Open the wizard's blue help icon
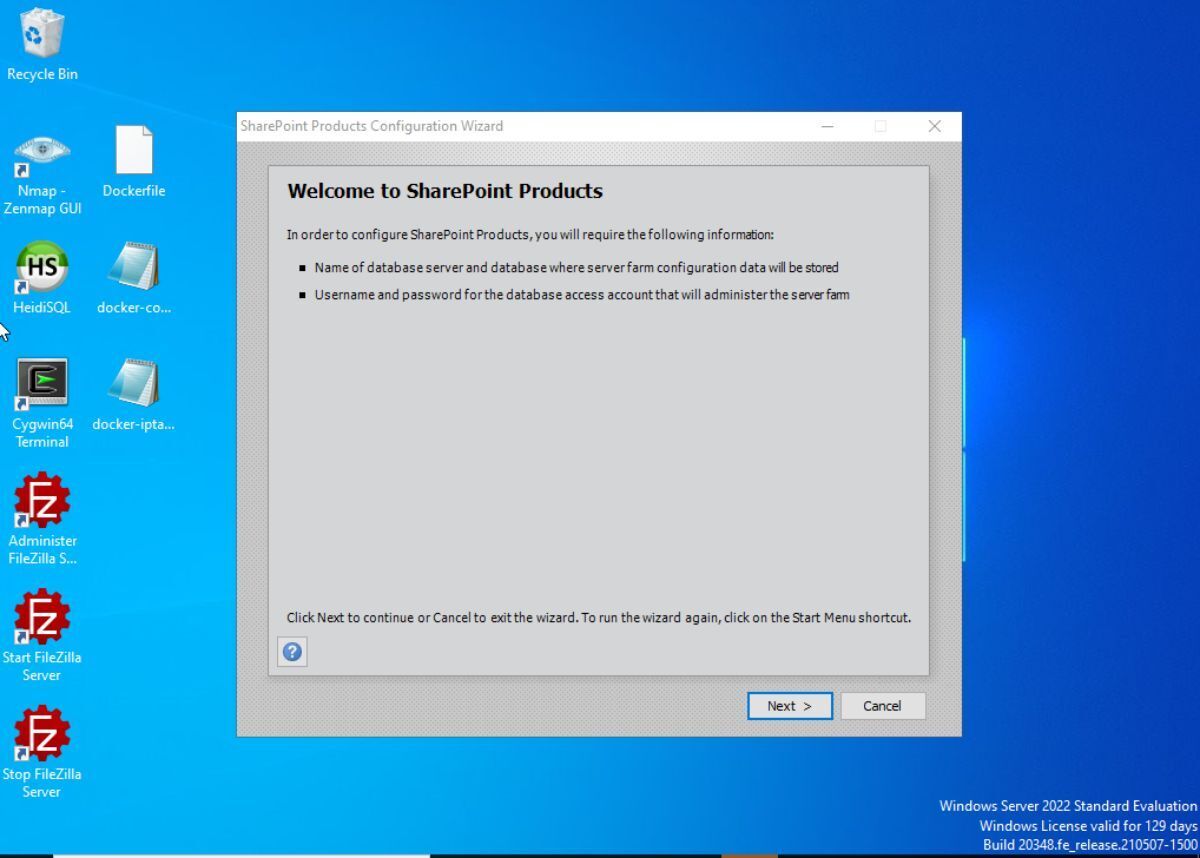This screenshot has width=1200, height=858. tap(292, 652)
